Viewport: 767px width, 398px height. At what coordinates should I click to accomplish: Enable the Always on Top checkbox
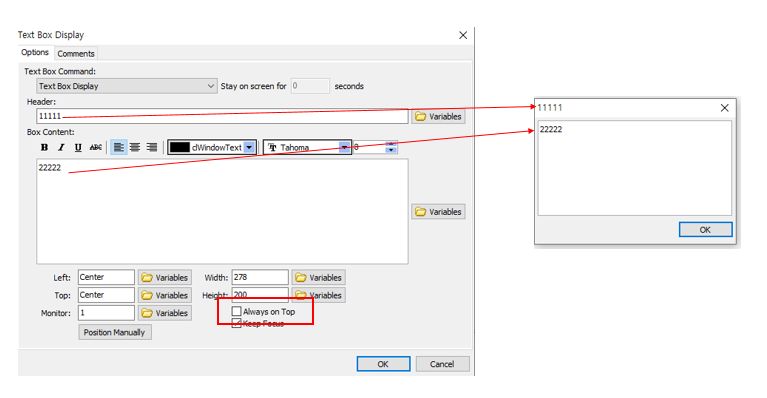coord(237,311)
